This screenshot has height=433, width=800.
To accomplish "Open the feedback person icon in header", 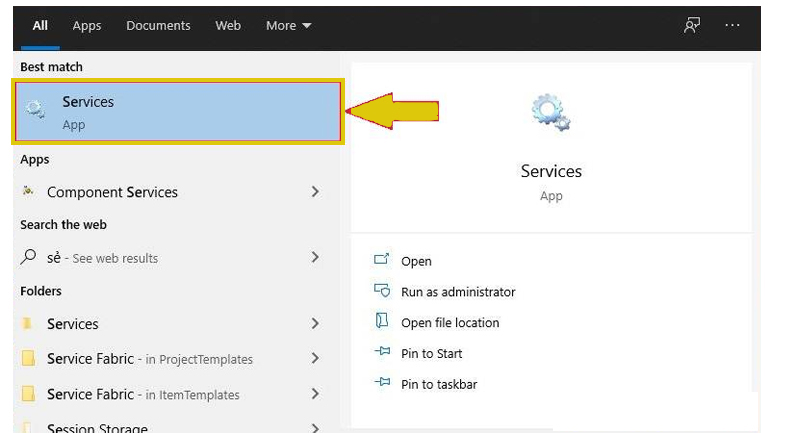I will pyautogui.click(x=692, y=25).
